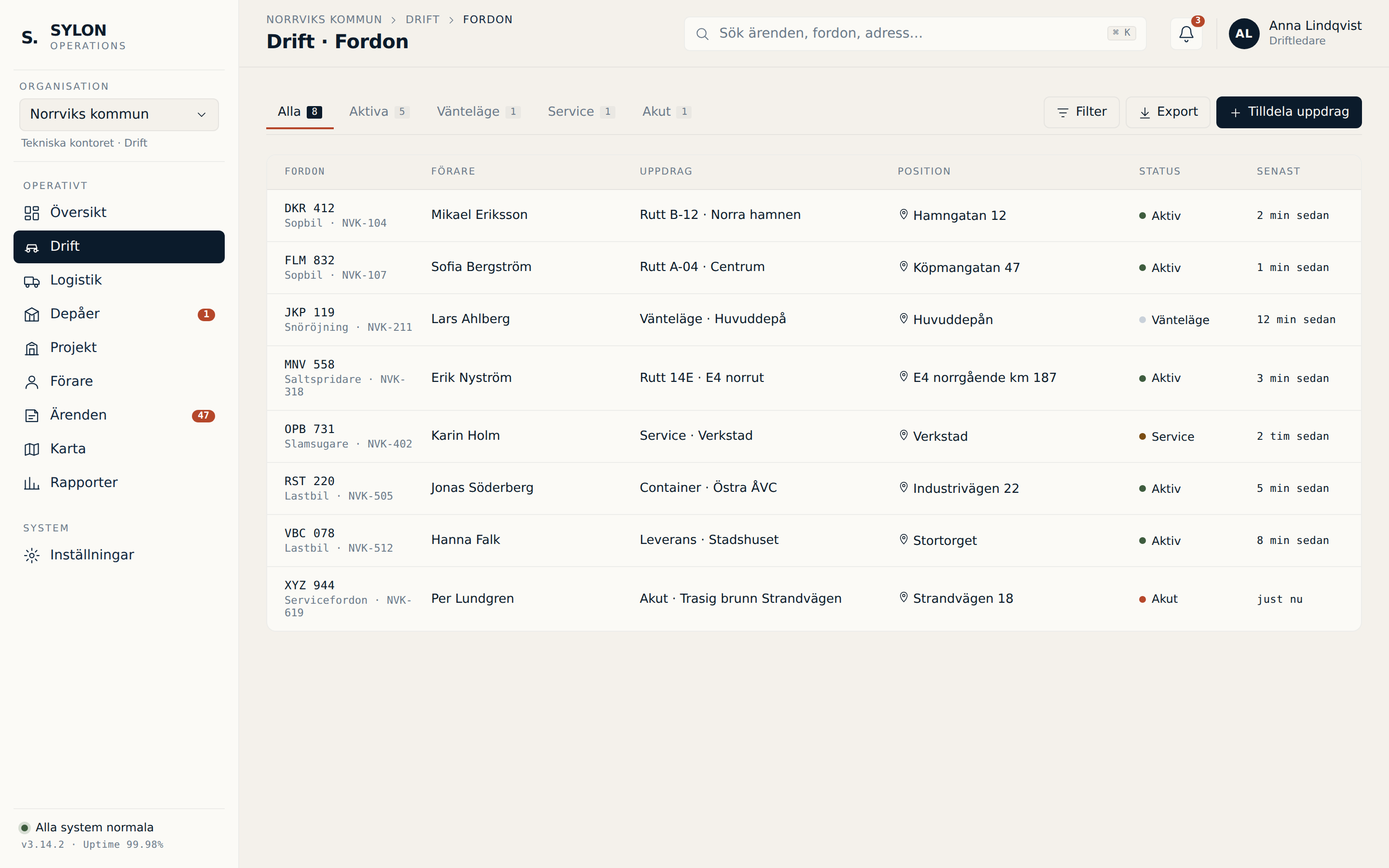
Task: Click location pin beside Stortorget
Action: tap(903, 540)
